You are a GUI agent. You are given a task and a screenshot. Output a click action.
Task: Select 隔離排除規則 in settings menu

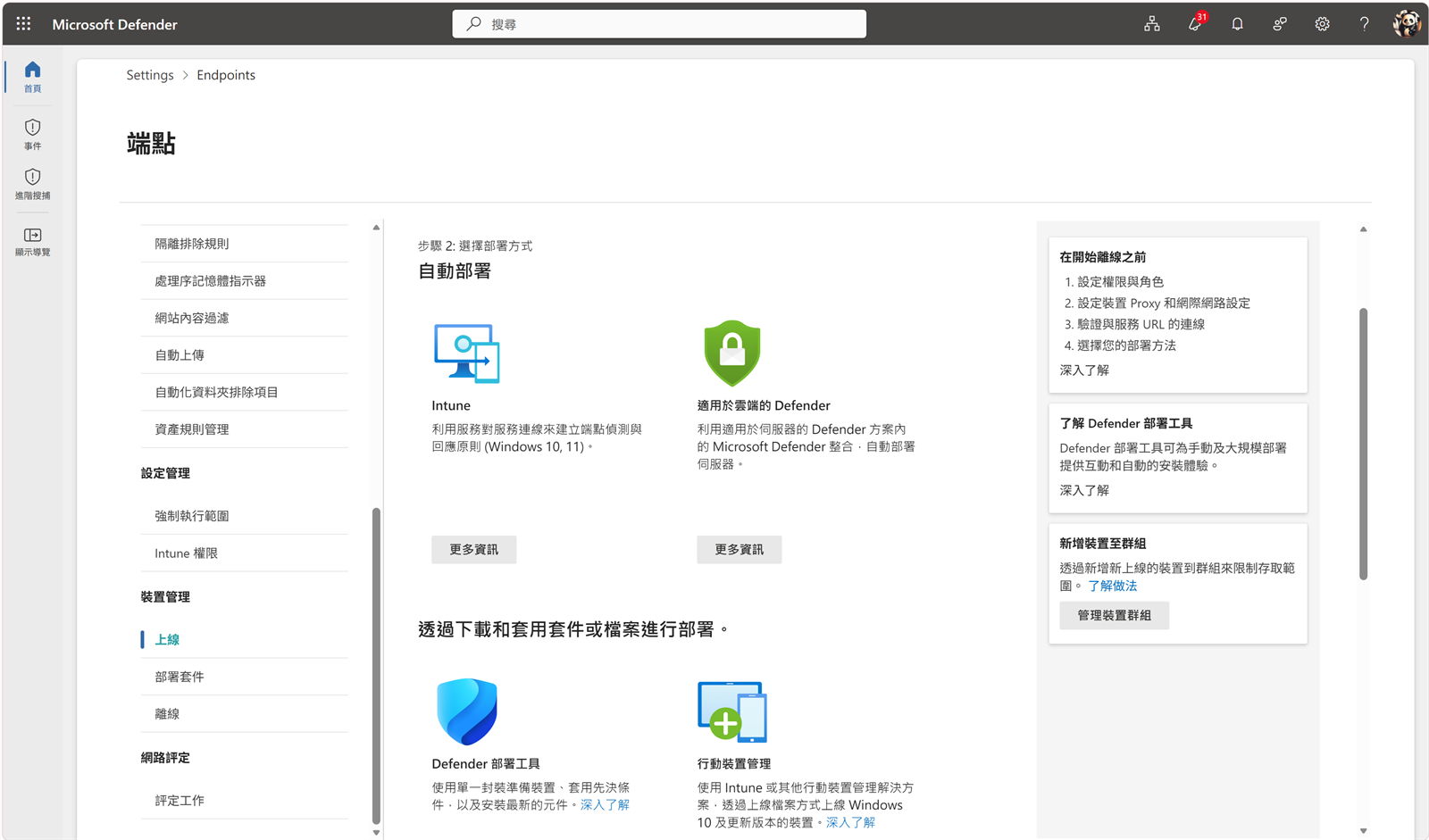point(244,244)
